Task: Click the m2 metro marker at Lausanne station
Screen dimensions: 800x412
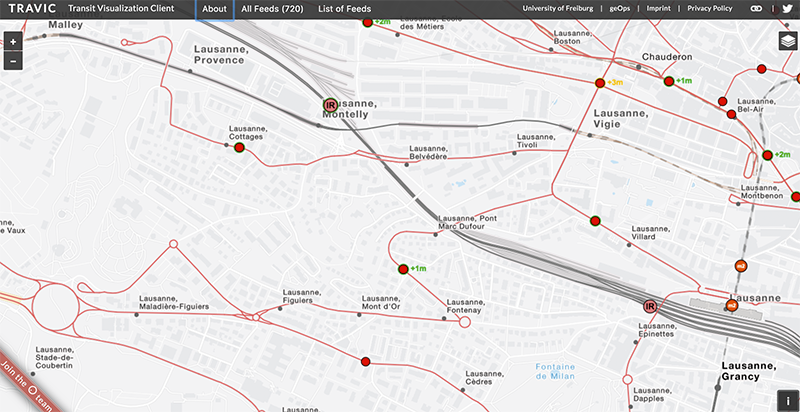Action: coord(732,306)
